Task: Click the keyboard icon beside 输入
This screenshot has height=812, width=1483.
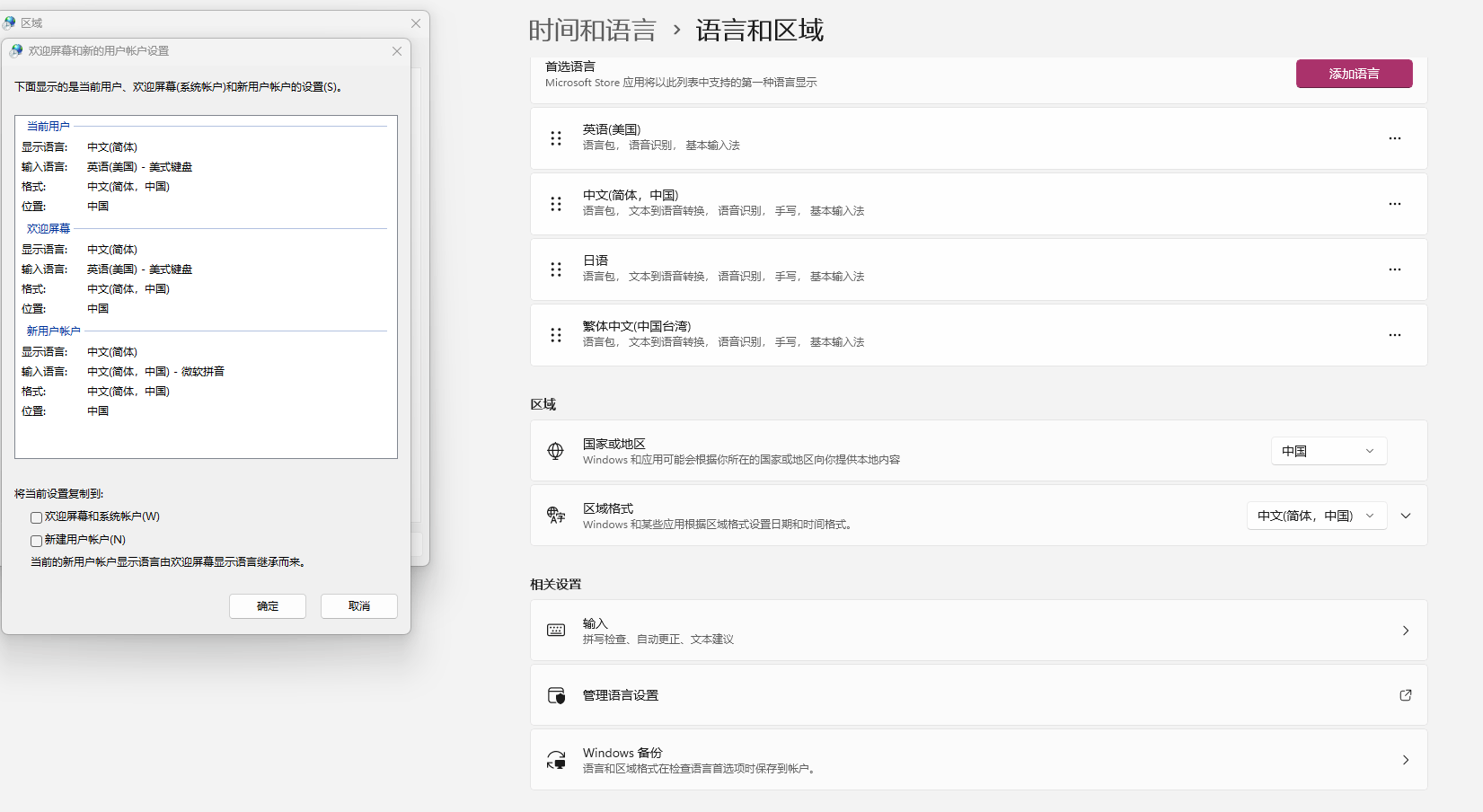Action: (555, 630)
